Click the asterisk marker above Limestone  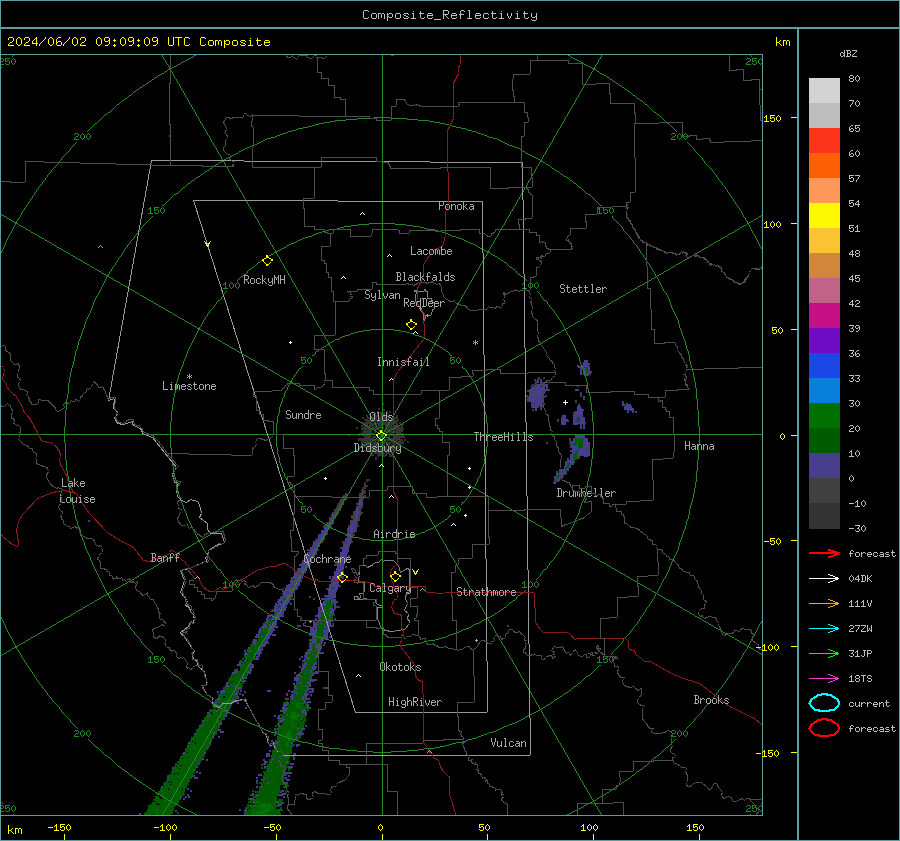click(x=189, y=377)
